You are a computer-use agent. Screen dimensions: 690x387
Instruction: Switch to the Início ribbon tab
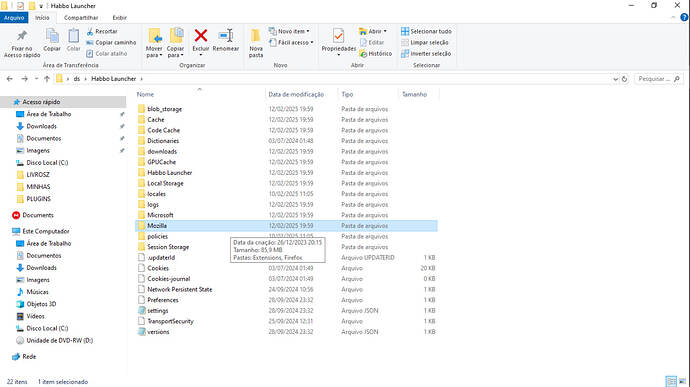pyautogui.click(x=42, y=18)
